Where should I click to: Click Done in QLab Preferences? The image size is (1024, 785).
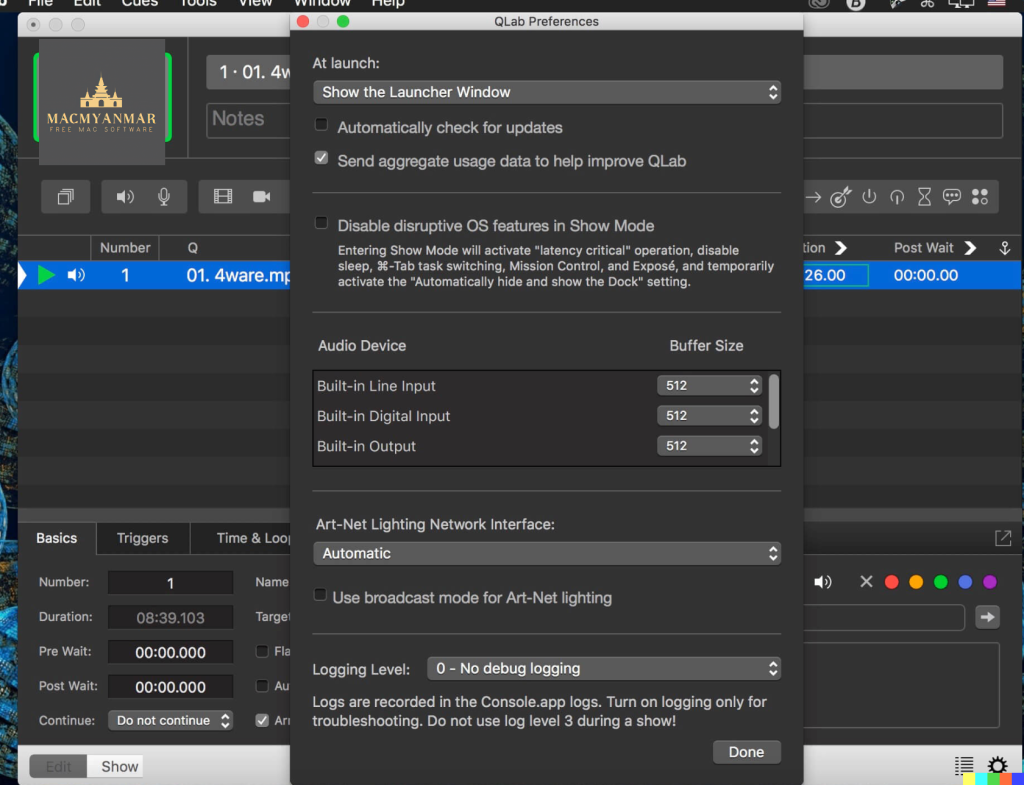pos(746,752)
